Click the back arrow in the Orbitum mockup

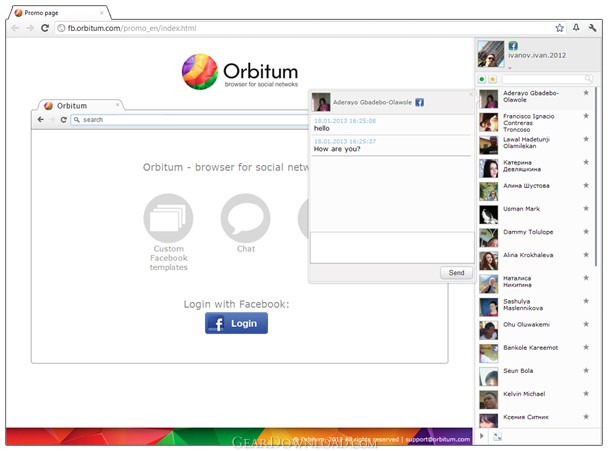pyautogui.click(x=41, y=119)
